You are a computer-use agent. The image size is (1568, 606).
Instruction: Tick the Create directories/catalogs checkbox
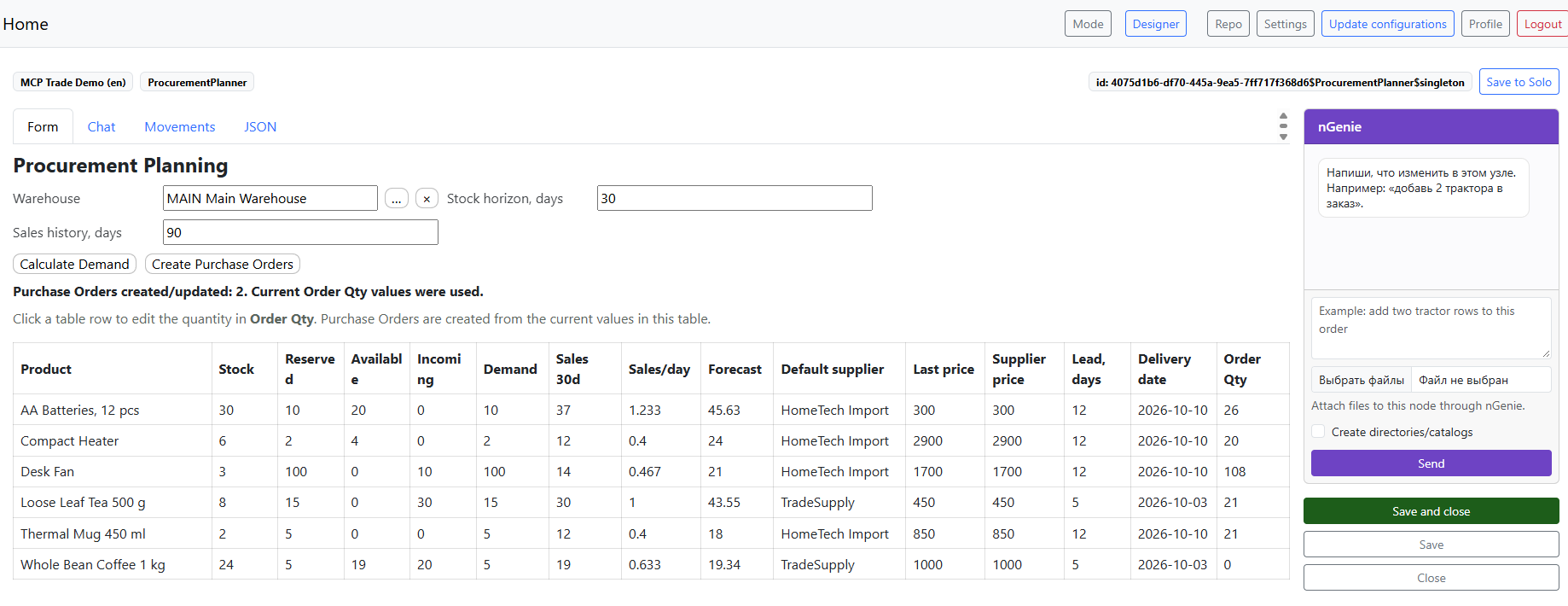tap(1319, 432)
